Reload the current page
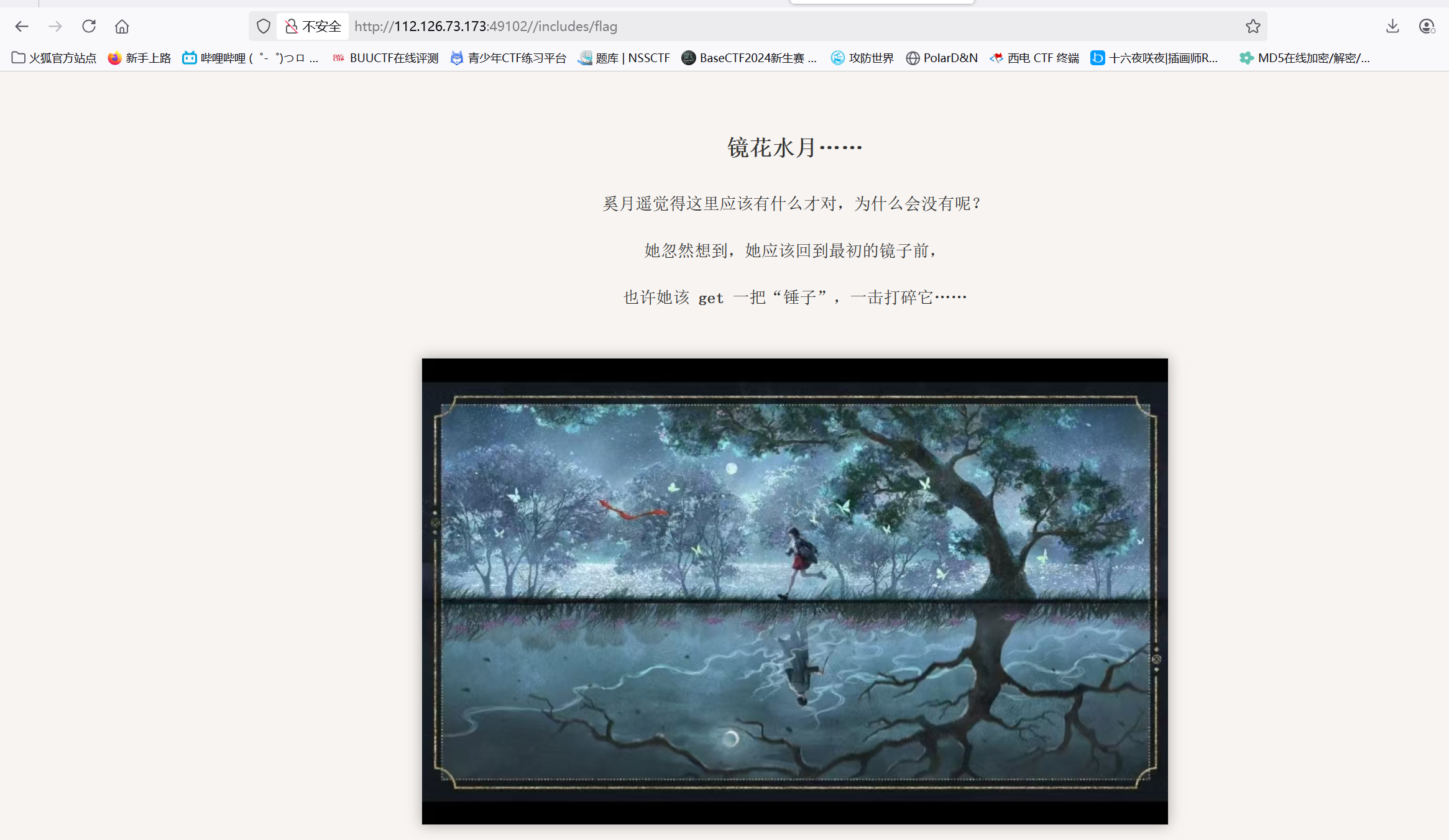The height and width of the screenshot is (840, 1449). [x=89, y=26]
